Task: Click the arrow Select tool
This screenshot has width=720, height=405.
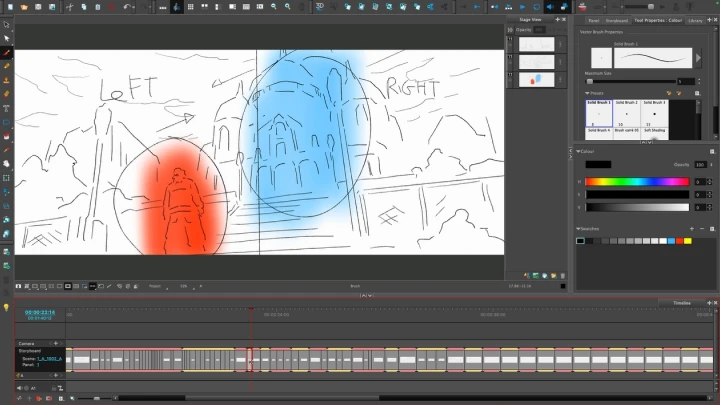Action: click(6, 38)
